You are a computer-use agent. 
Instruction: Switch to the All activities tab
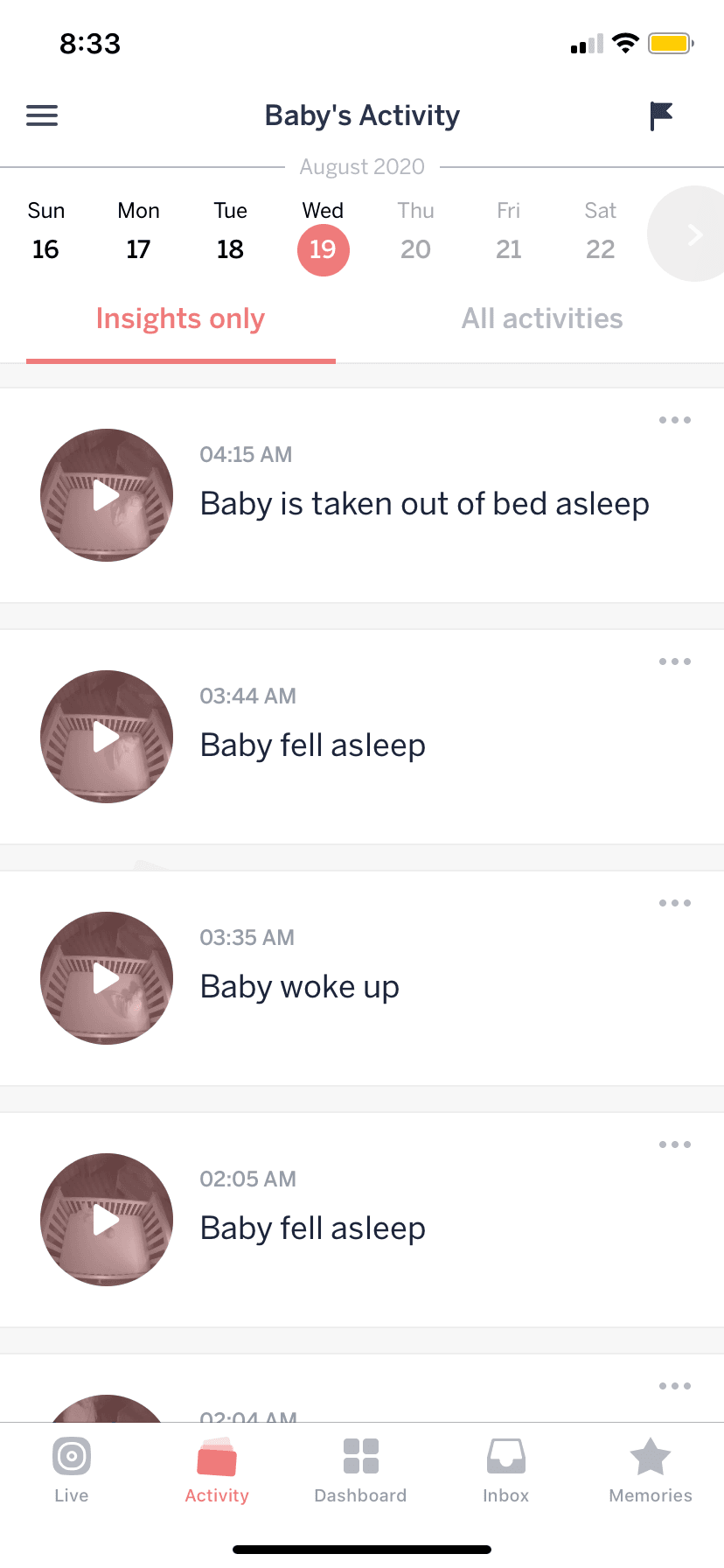542,318
